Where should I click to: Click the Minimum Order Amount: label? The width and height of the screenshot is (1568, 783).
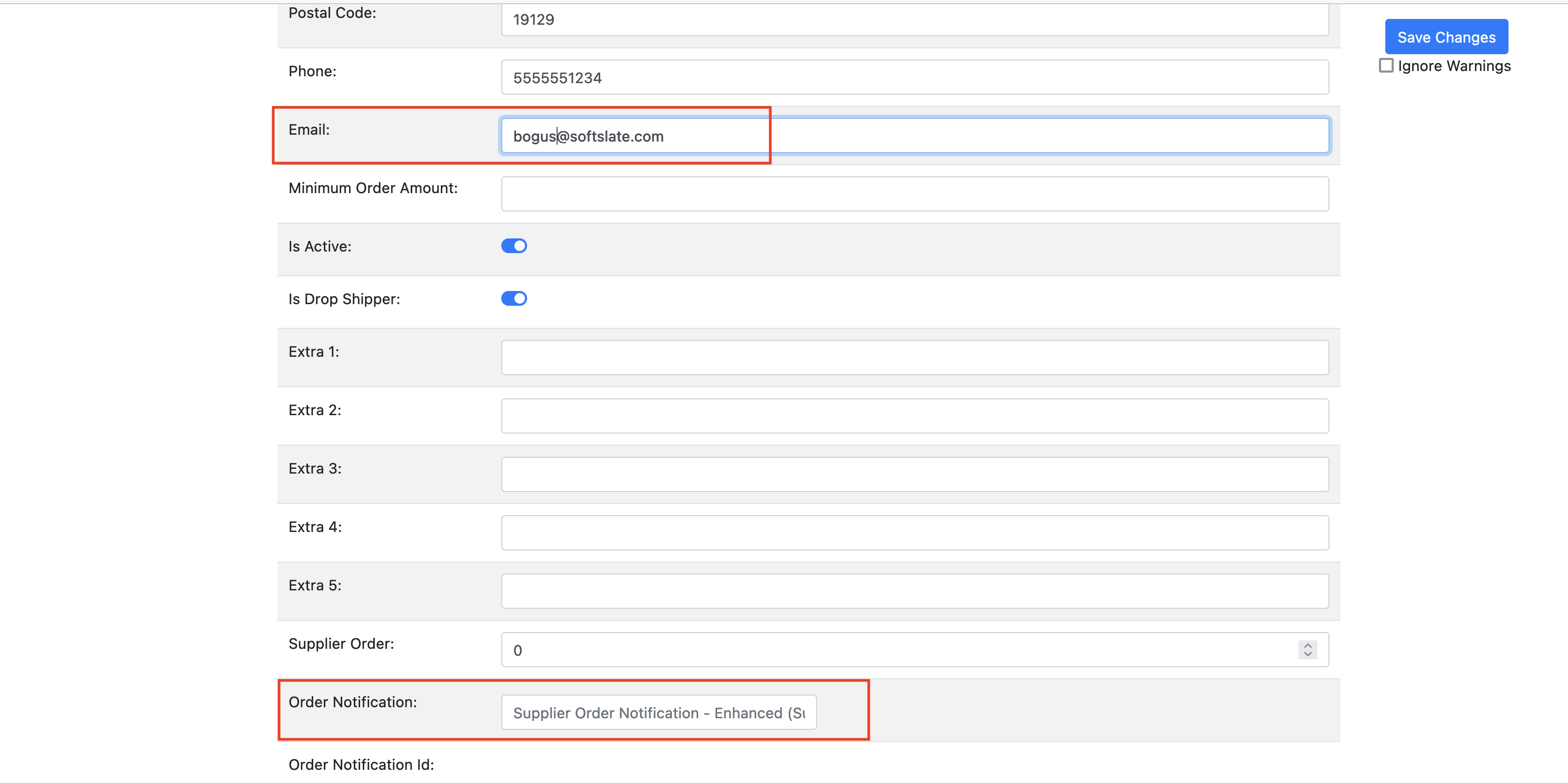click(373, 188)
